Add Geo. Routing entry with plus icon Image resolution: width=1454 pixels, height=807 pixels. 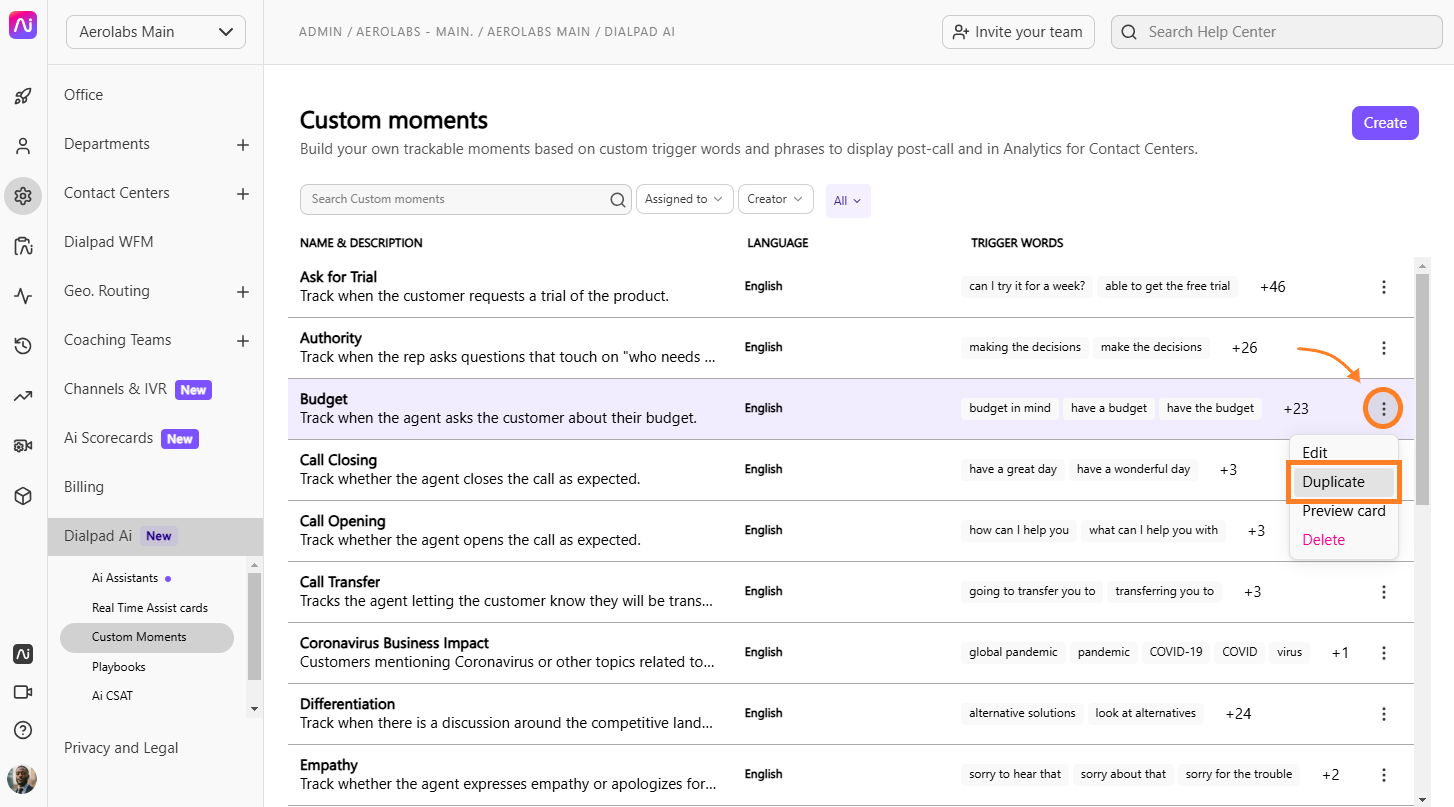point(243,292)
